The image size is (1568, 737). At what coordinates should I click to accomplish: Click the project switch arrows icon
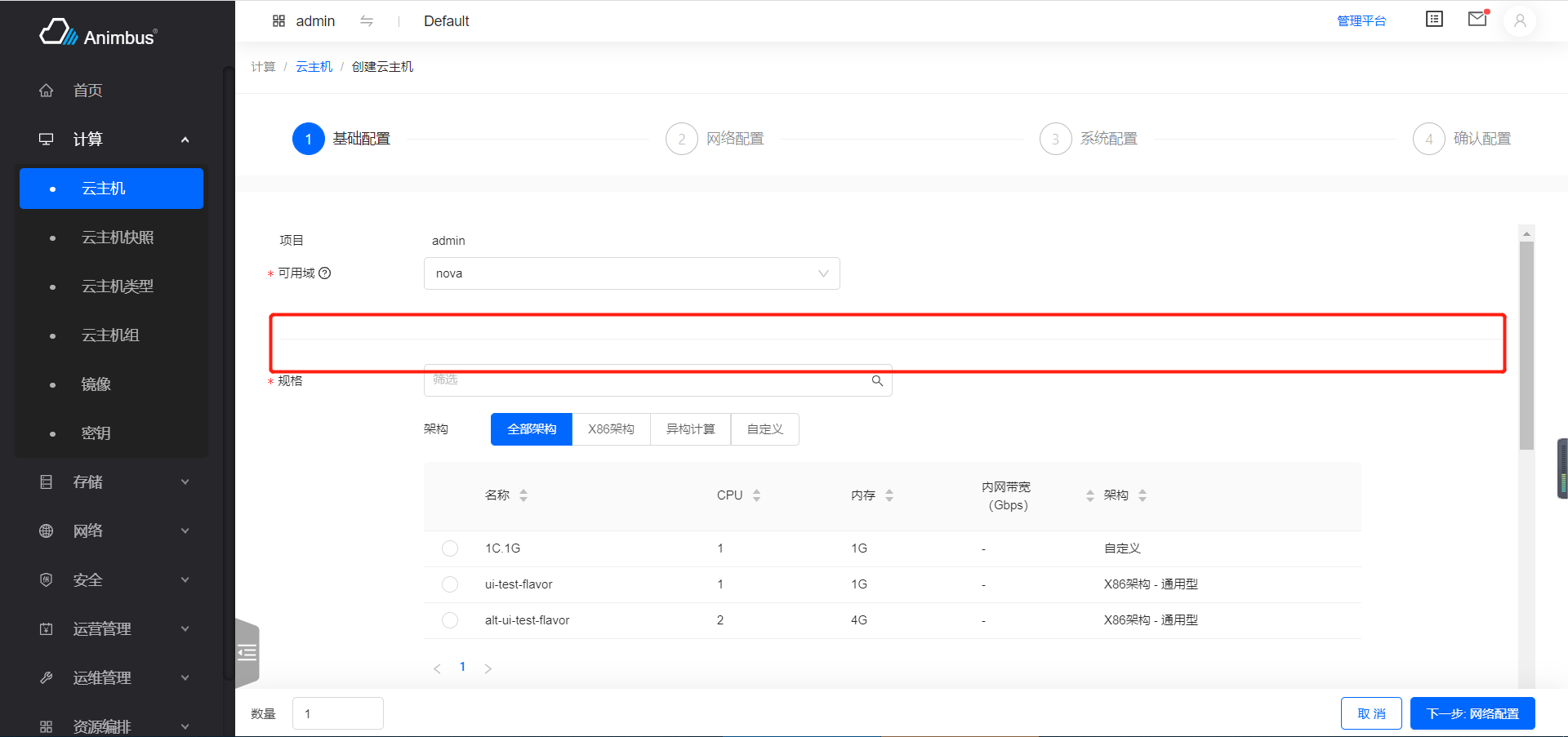click(367, 21)
